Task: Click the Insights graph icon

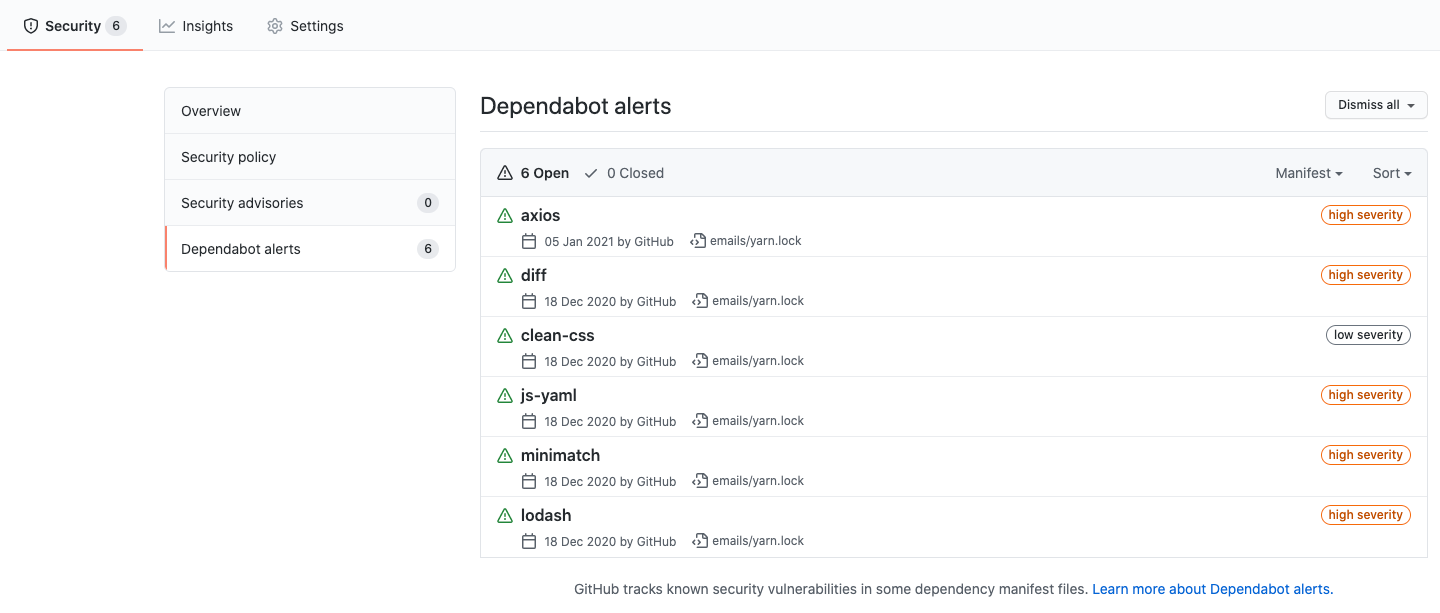Action: click(167, 26)
